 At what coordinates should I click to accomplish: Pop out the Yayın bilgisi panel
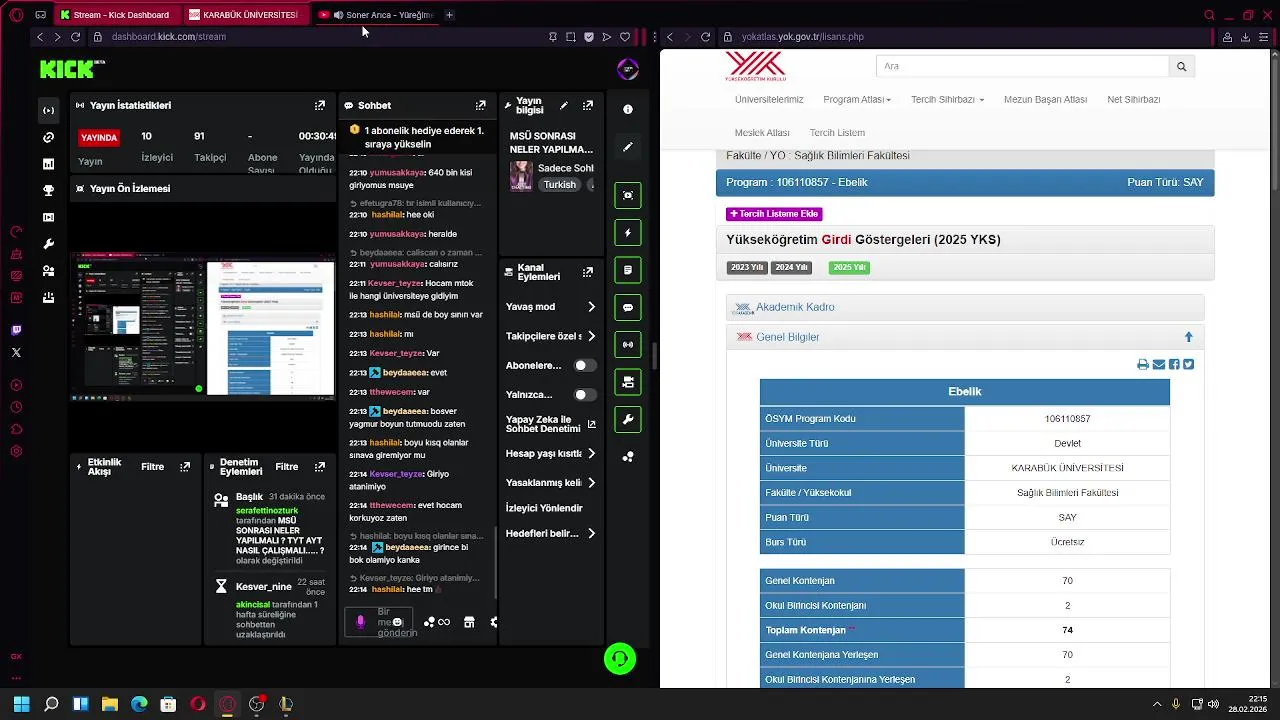click(588, 105)
